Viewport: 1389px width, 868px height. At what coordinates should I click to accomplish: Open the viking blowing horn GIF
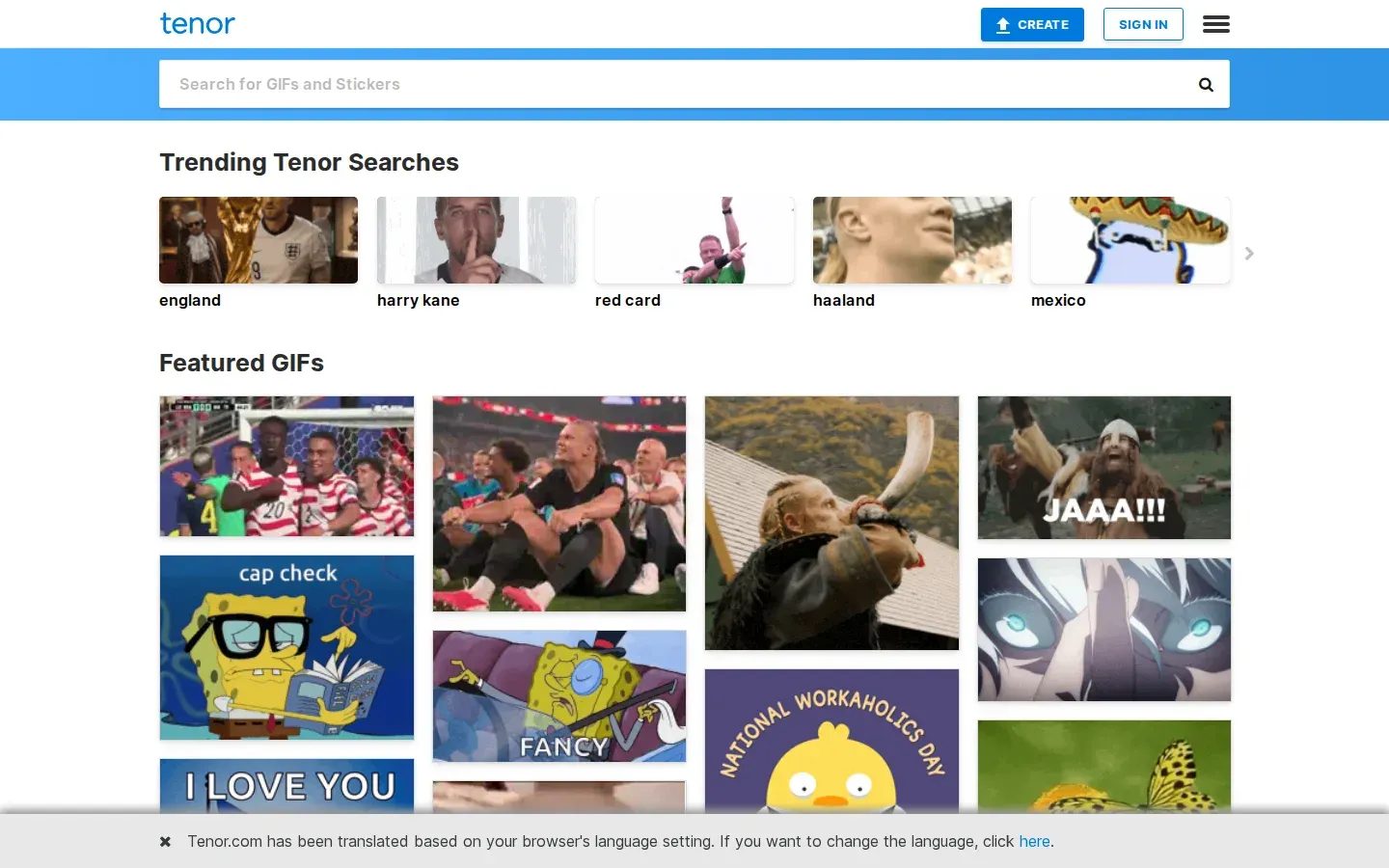(831, 523)
